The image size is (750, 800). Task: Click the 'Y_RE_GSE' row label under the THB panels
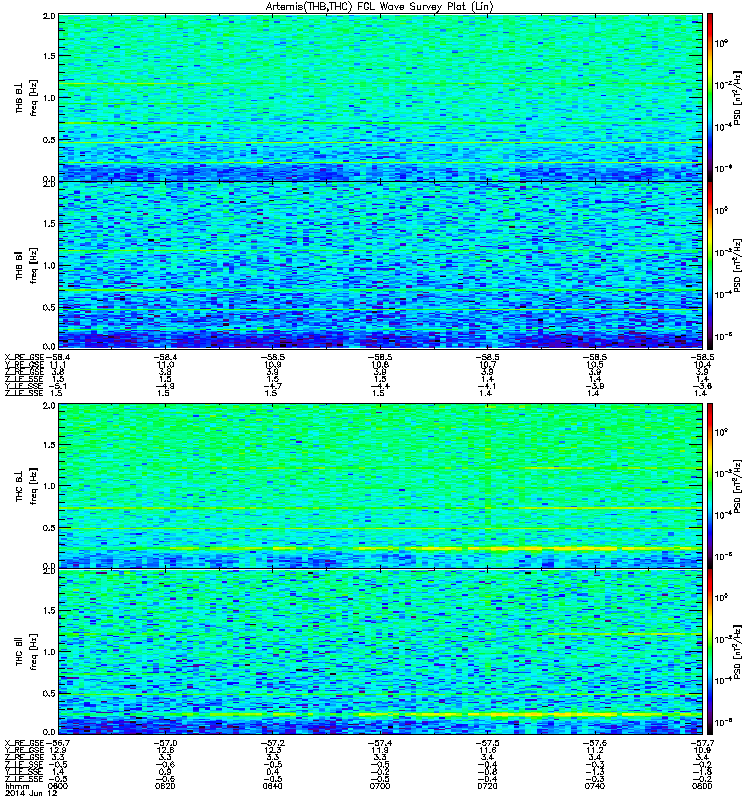(x=24, y=365)
